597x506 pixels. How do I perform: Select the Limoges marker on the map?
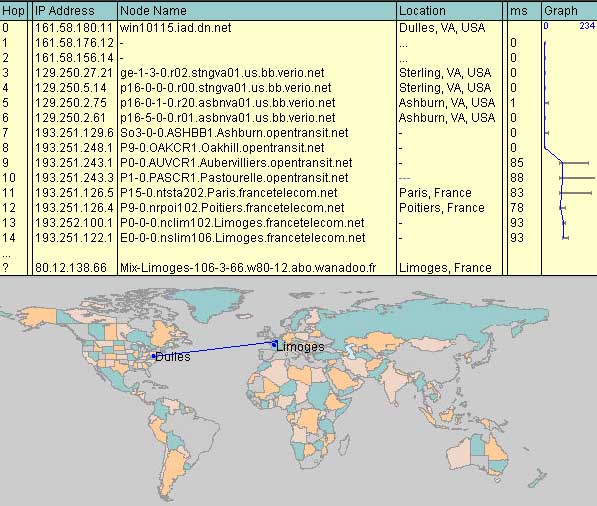tap(274, 345)
